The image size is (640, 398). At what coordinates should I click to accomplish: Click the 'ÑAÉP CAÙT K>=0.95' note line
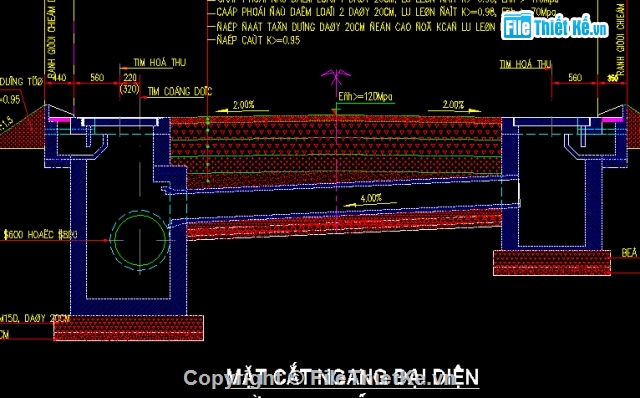point(258,40)
